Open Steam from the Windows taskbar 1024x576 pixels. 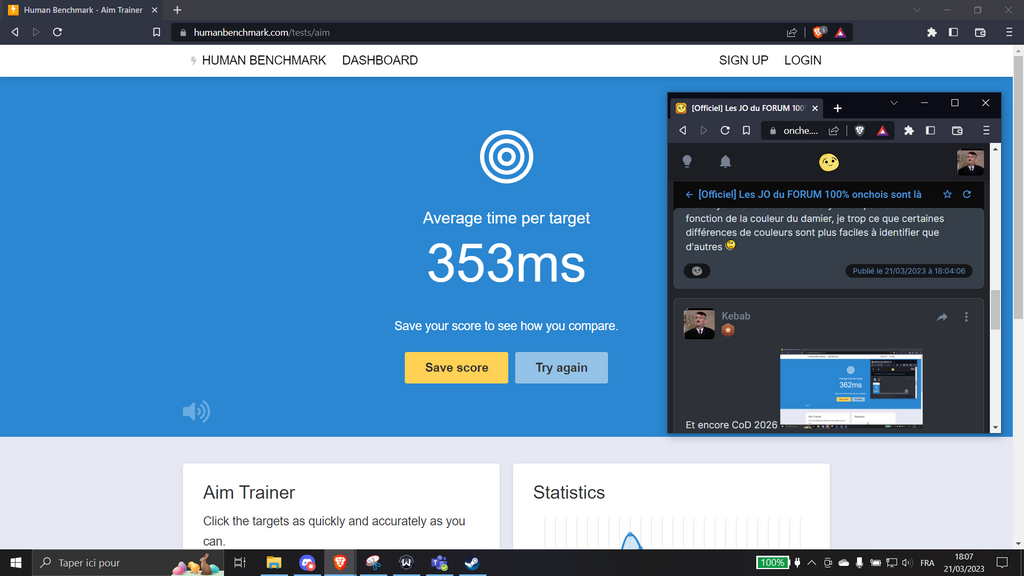pos(471,563)
